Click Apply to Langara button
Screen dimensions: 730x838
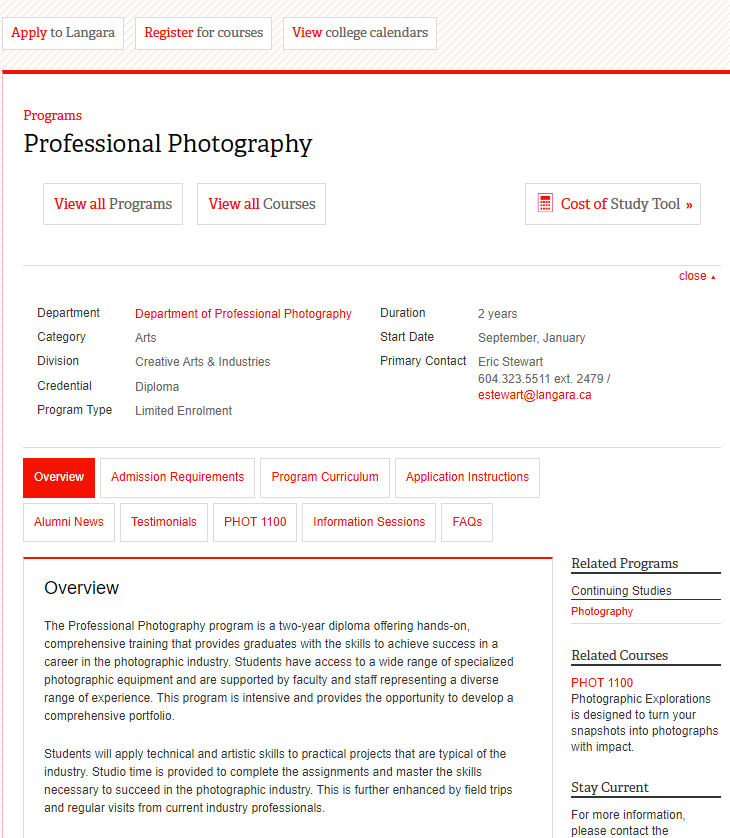tap(63, 33)
